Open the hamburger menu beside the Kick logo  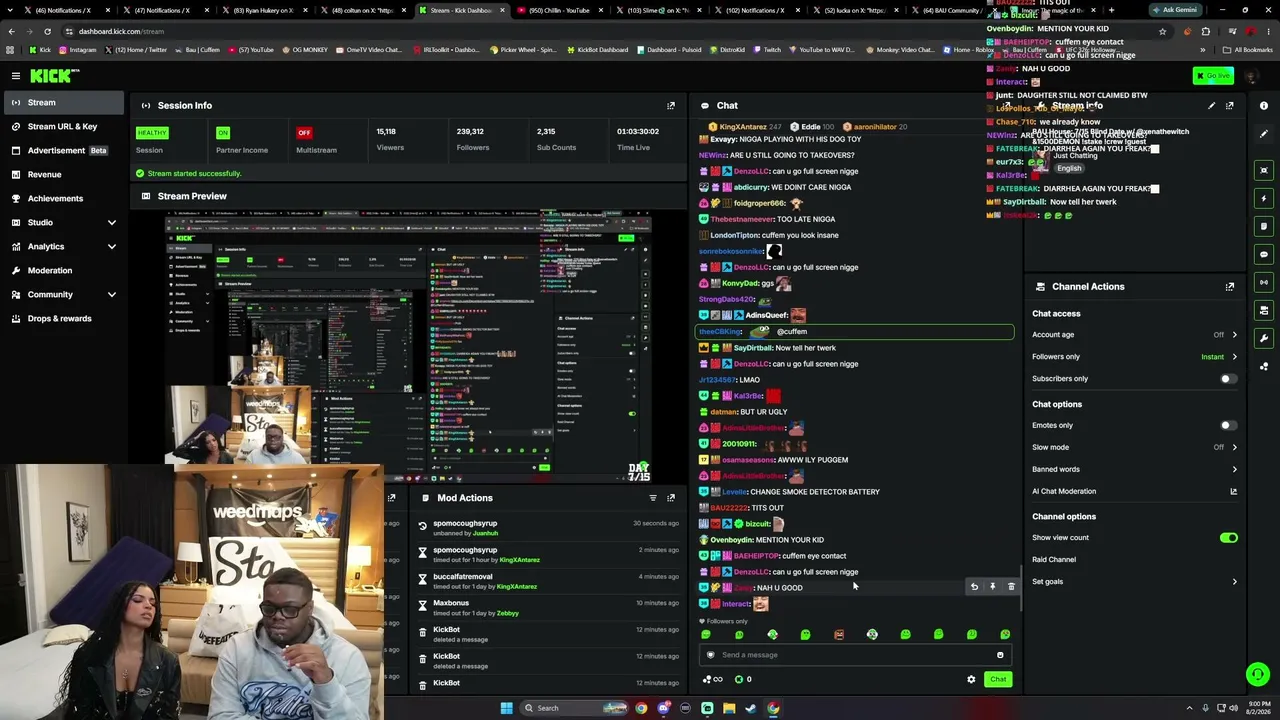16,76
